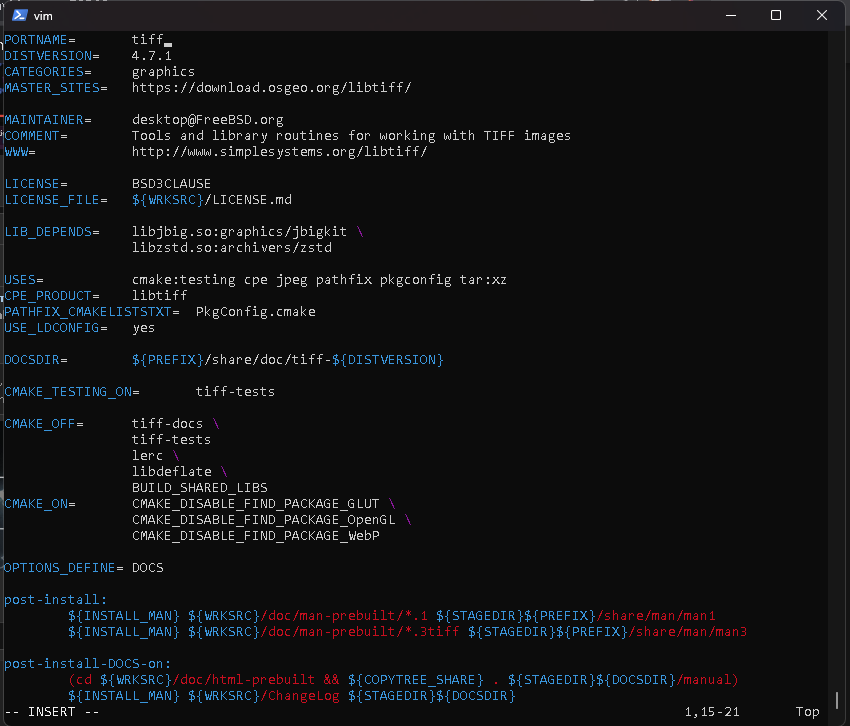Image resolution: width=850 pixels, height=726 pixels.
Task: Click 'lerc' in CMAKE_OFF list
Action: 147,456
